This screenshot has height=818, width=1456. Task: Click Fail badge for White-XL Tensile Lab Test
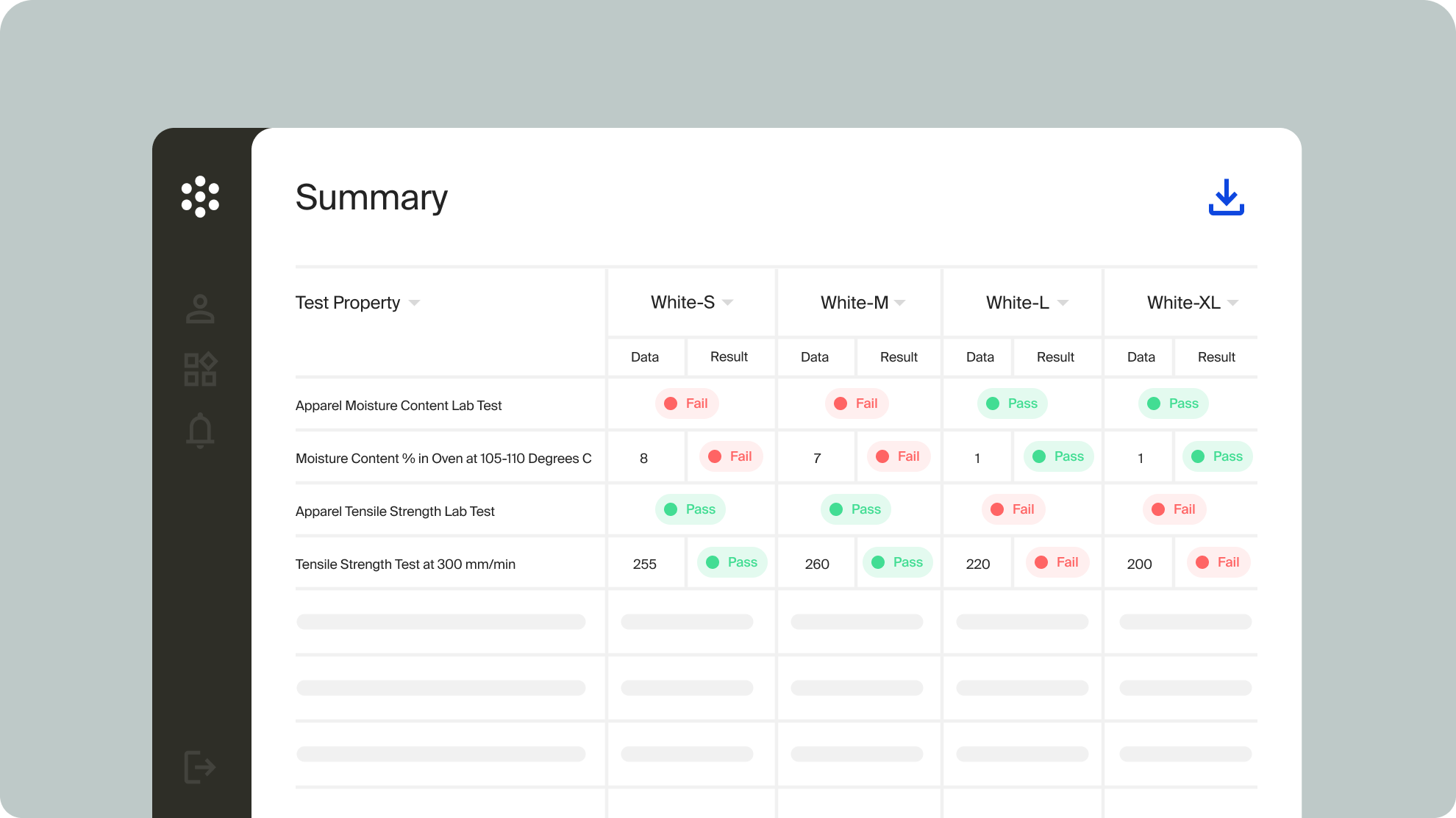[1174, 509]
